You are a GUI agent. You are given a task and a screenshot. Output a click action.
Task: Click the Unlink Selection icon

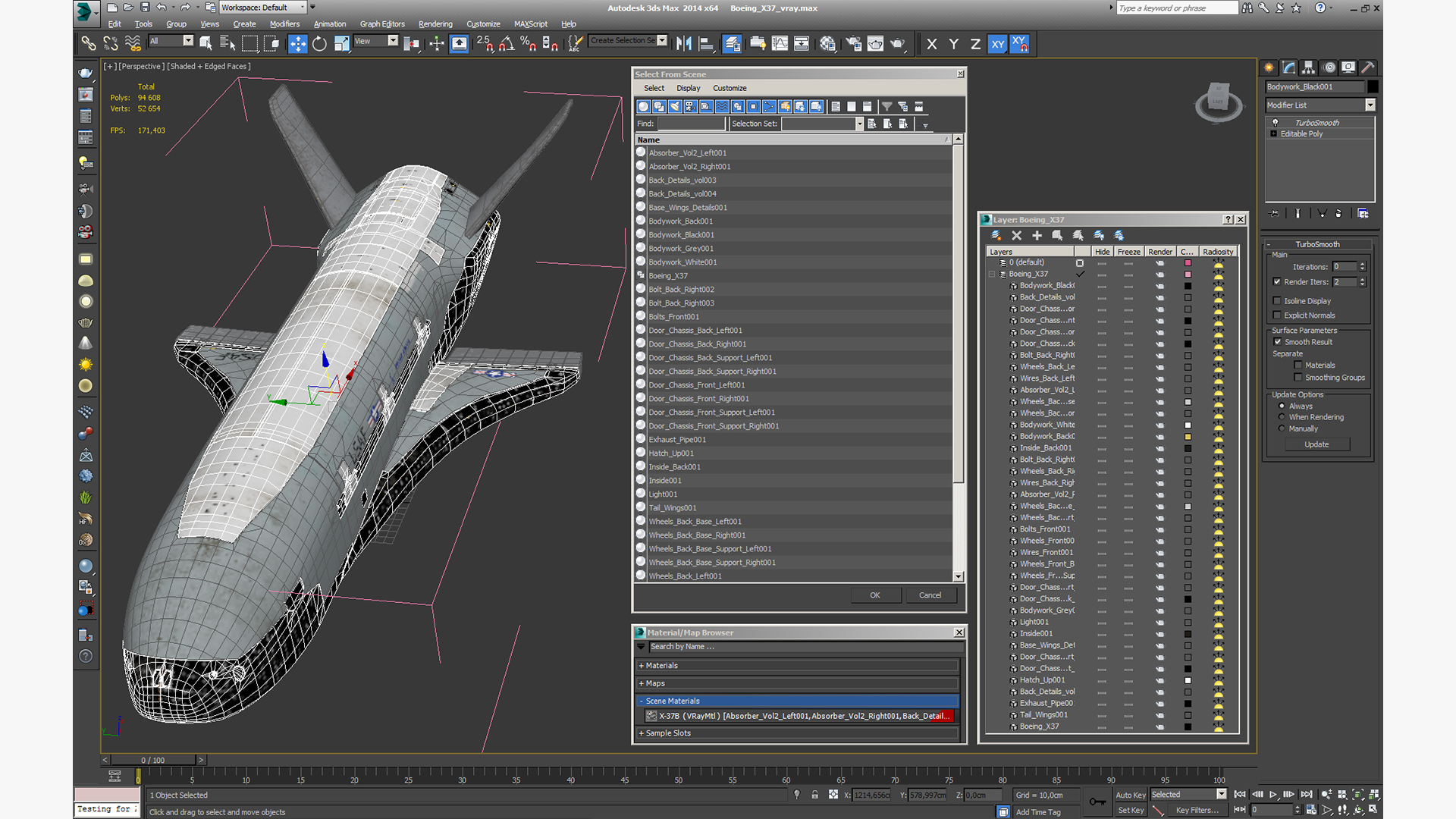pyautogui.click(x=111, y=44)
